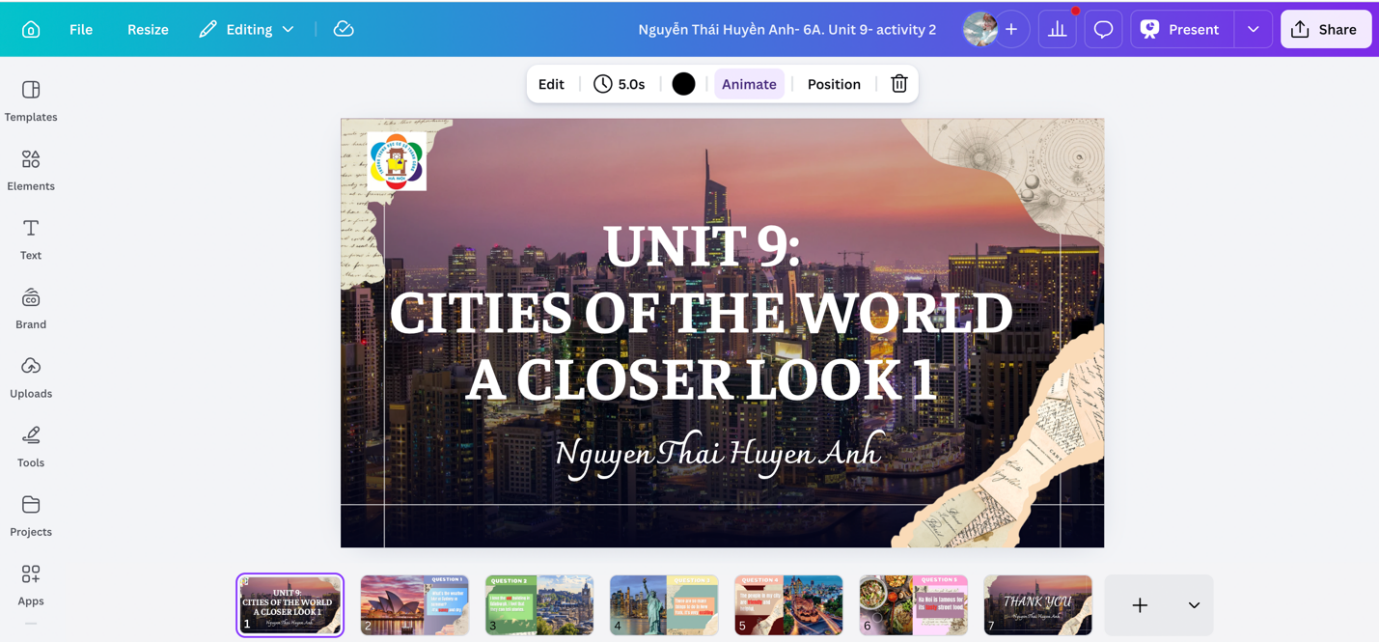1379x642 pixels.
Task: Change the 5.0s page duration
Action: pyautogui.click(x=619, y=84)
